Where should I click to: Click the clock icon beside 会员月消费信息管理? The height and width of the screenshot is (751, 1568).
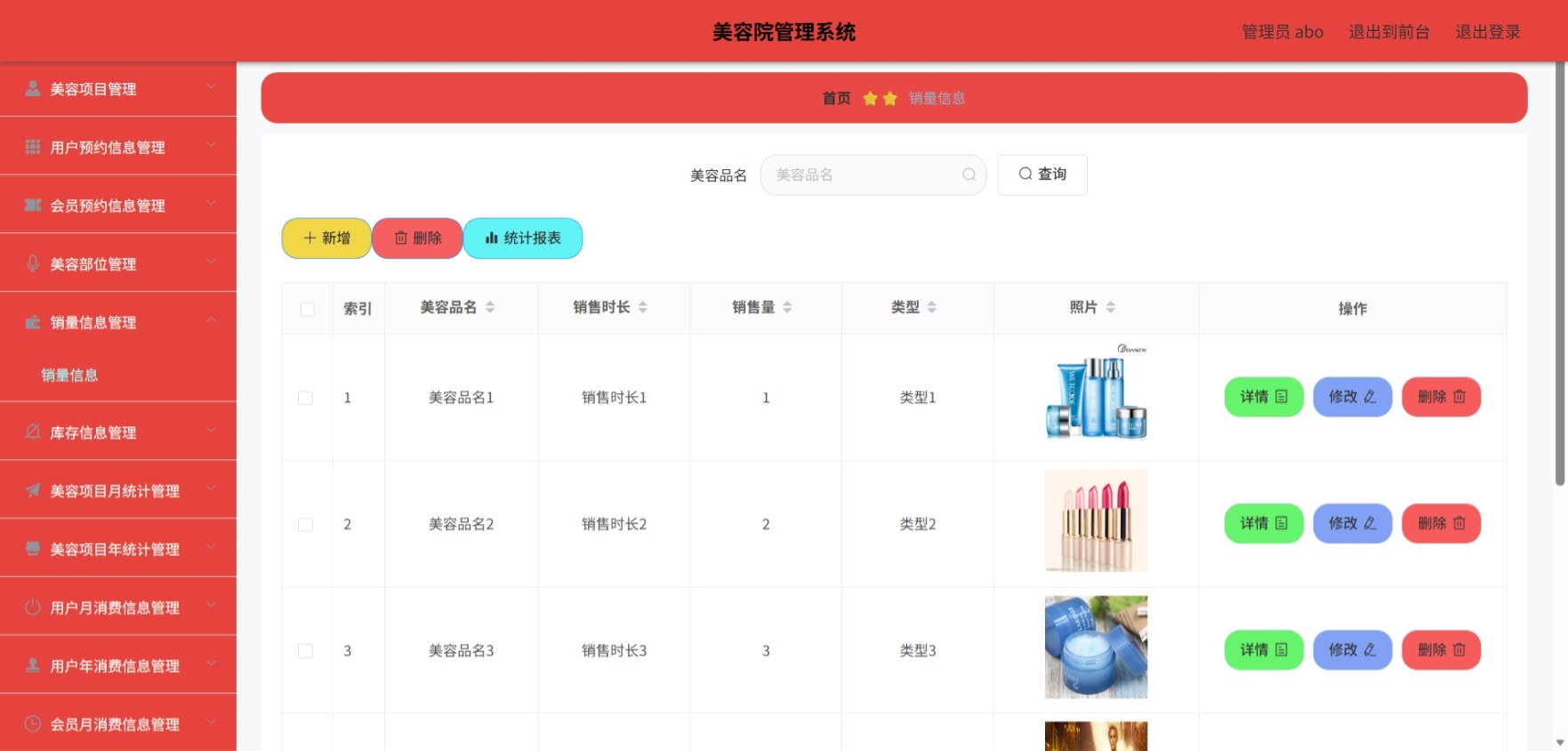click(x=33, y=723)
